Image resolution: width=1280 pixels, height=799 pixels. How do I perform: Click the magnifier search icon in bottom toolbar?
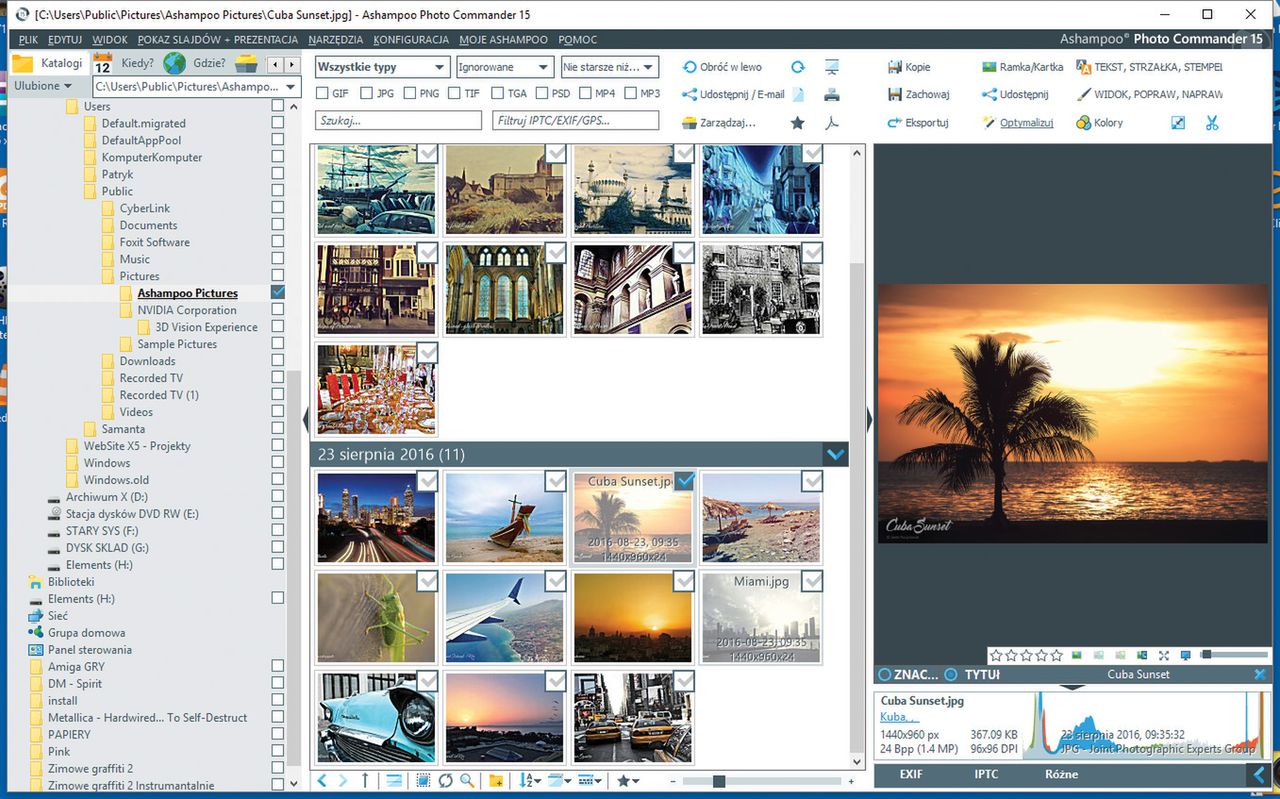coord(467,781)
